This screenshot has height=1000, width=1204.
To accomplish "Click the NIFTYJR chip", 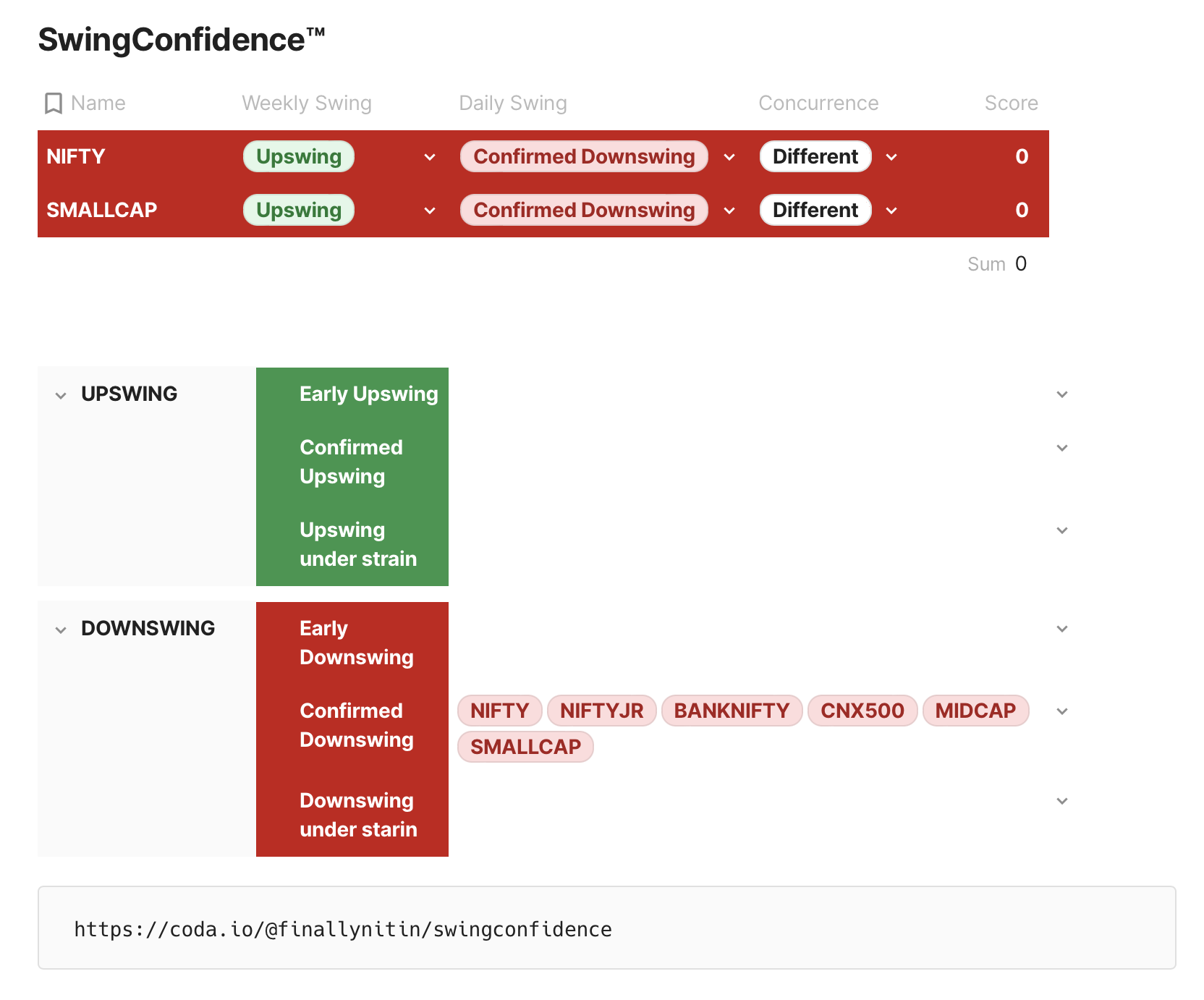I will coord(601,711).
